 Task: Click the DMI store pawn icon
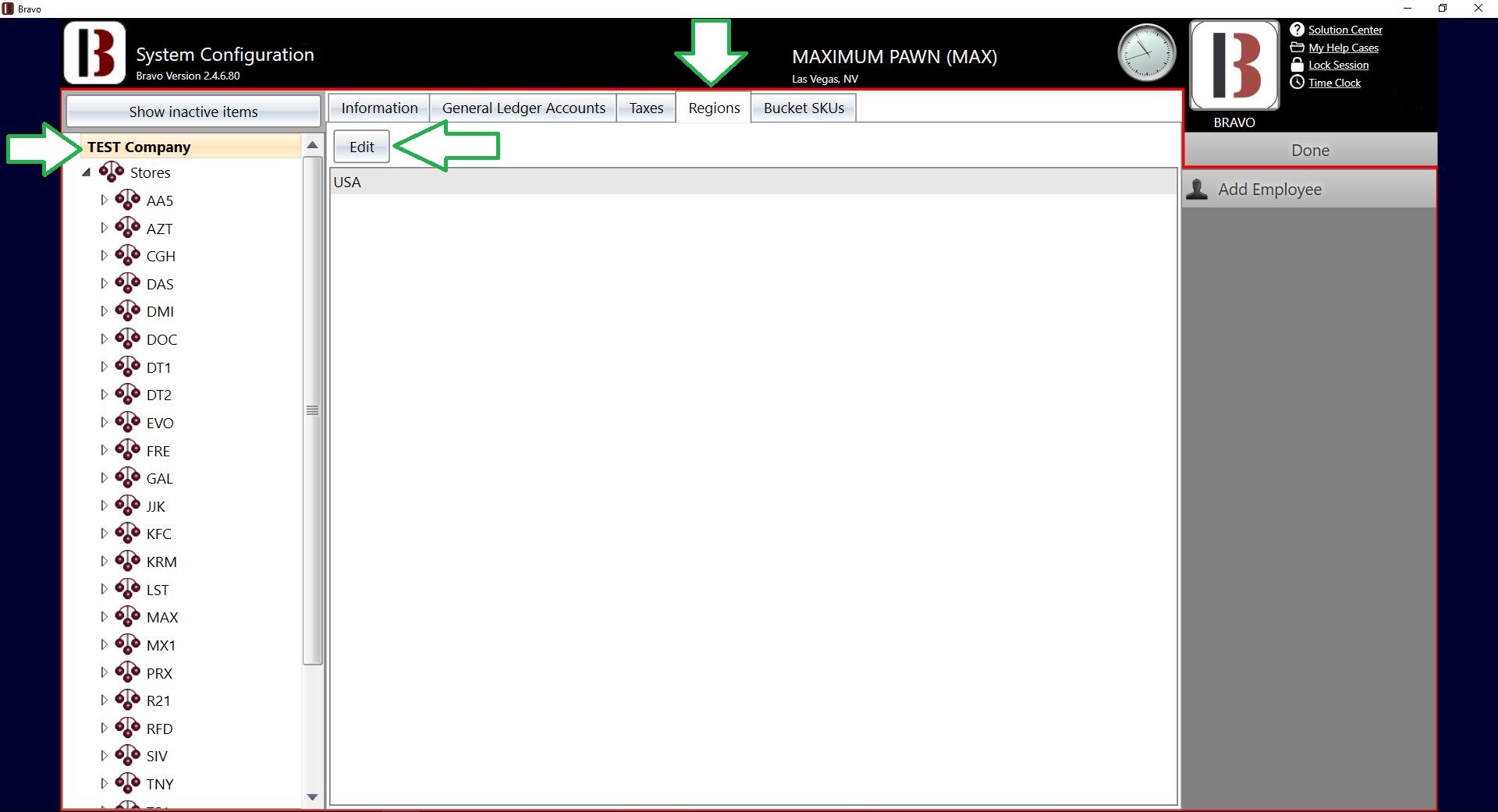point(128,310)
